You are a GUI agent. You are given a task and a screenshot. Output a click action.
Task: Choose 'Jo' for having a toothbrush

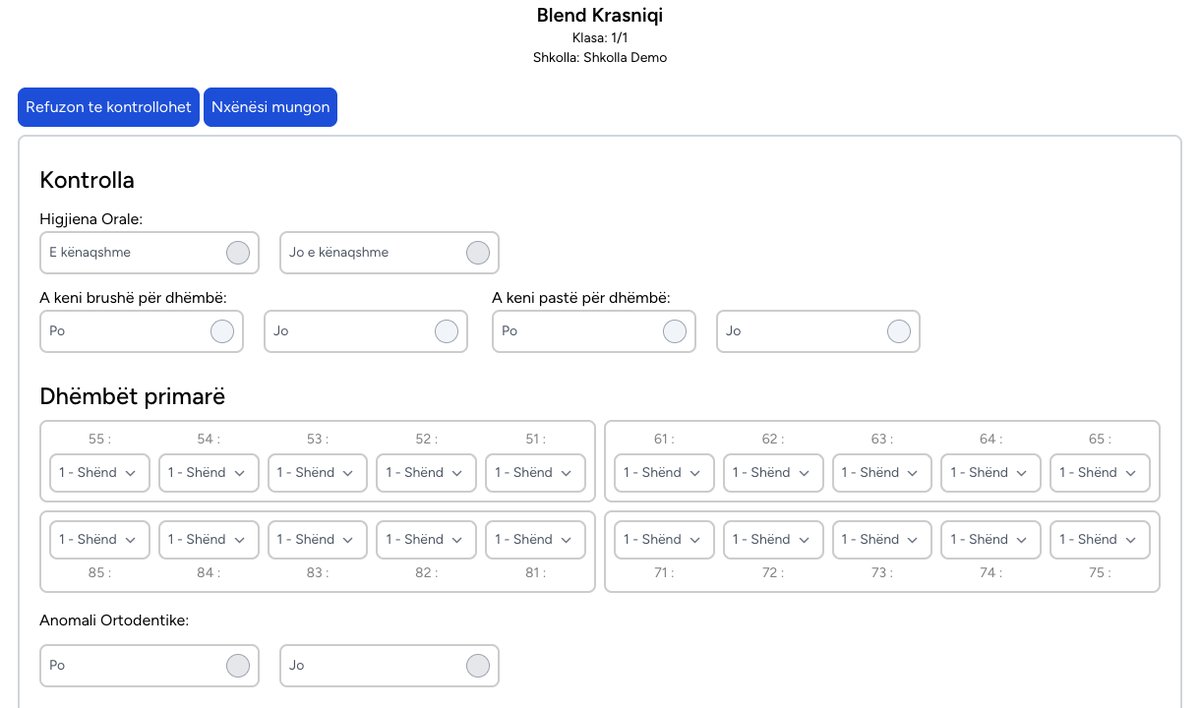pos(365,331)
